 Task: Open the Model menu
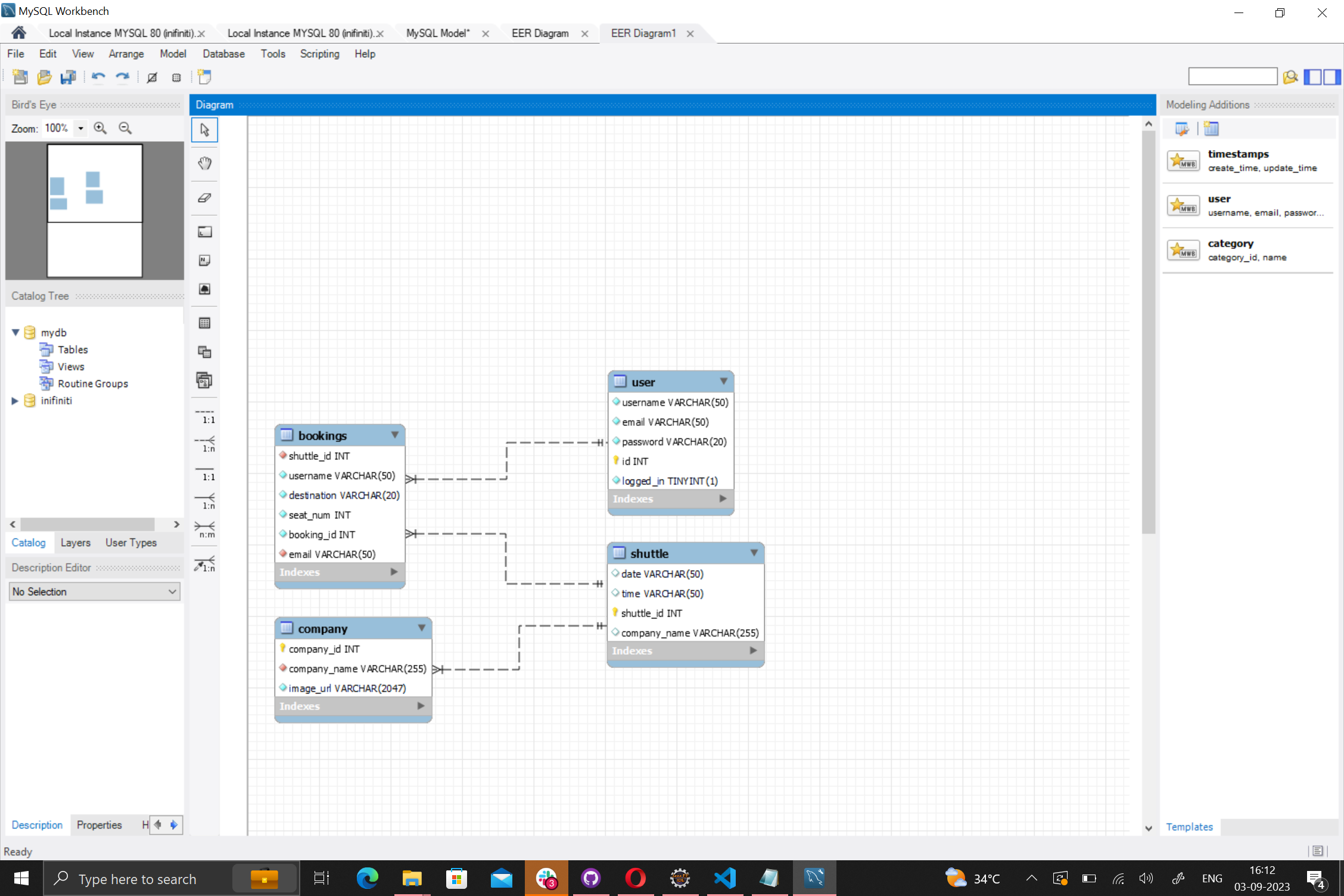[173, 54]
